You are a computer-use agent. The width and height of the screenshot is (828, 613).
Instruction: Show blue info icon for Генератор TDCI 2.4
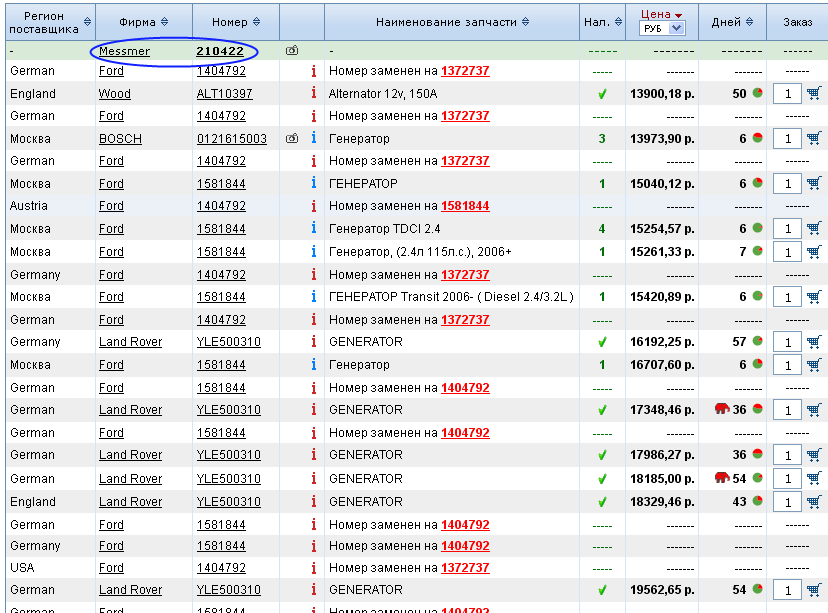pyautogui.click(x=314, y=228)
